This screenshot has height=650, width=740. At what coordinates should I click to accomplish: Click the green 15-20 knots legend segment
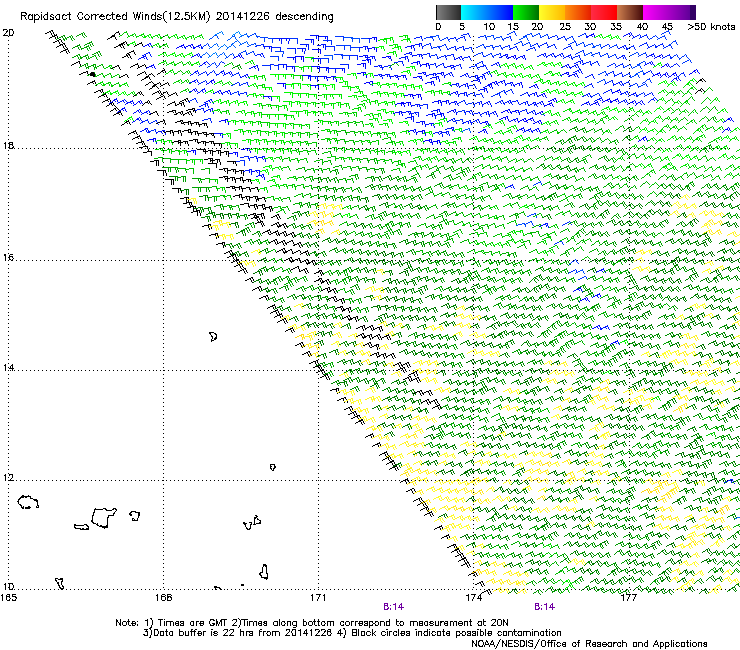(x=526, y=12)
